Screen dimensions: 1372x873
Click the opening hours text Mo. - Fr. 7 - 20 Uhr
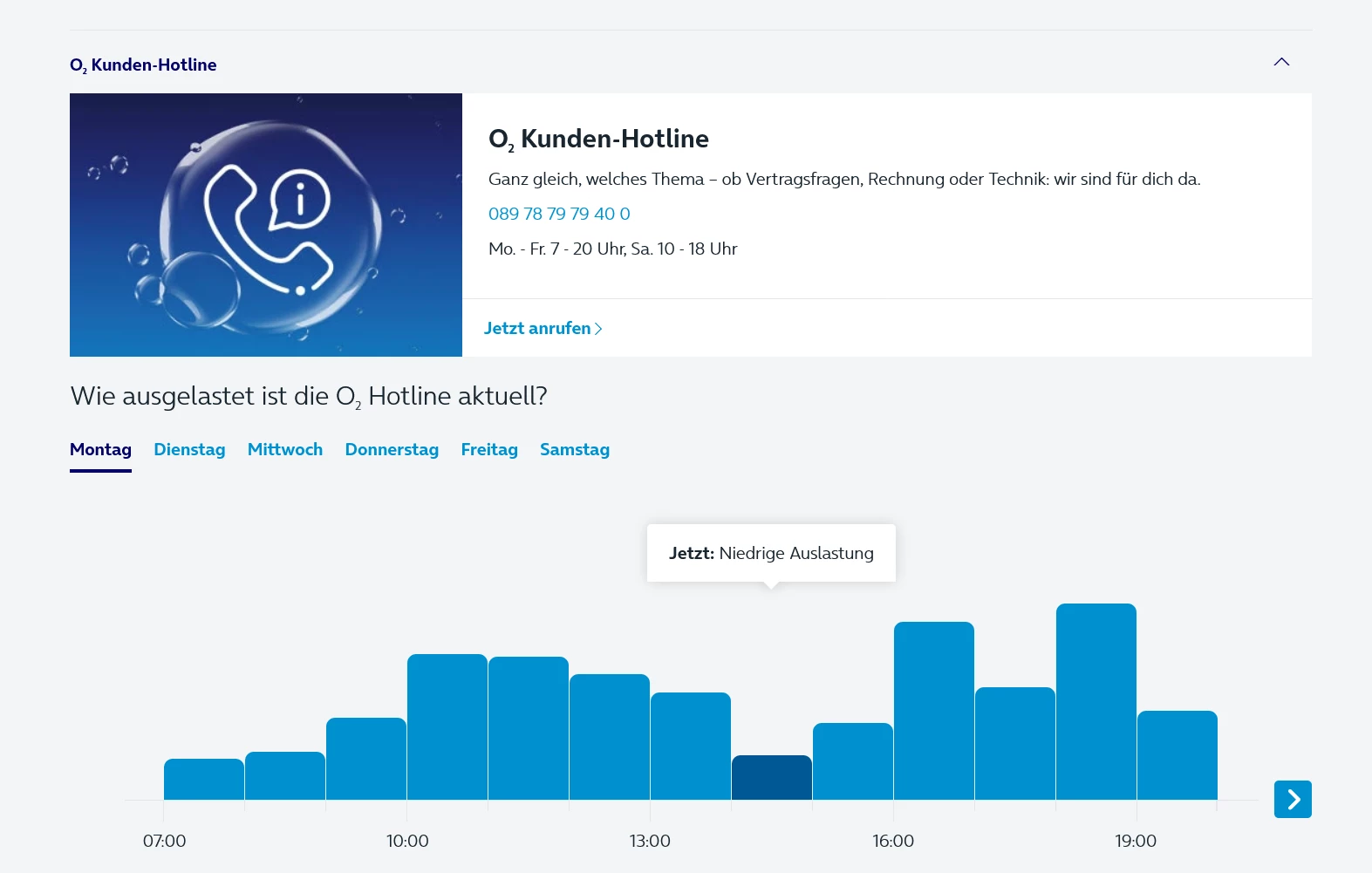click(x=613, y=249)
